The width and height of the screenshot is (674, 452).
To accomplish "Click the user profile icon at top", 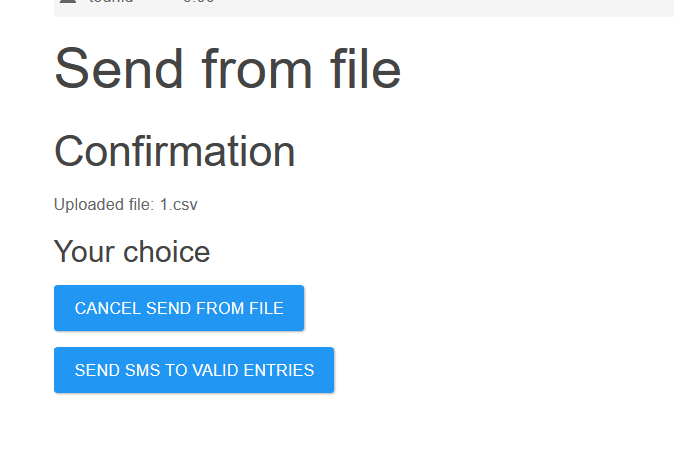I will (68, 2).
